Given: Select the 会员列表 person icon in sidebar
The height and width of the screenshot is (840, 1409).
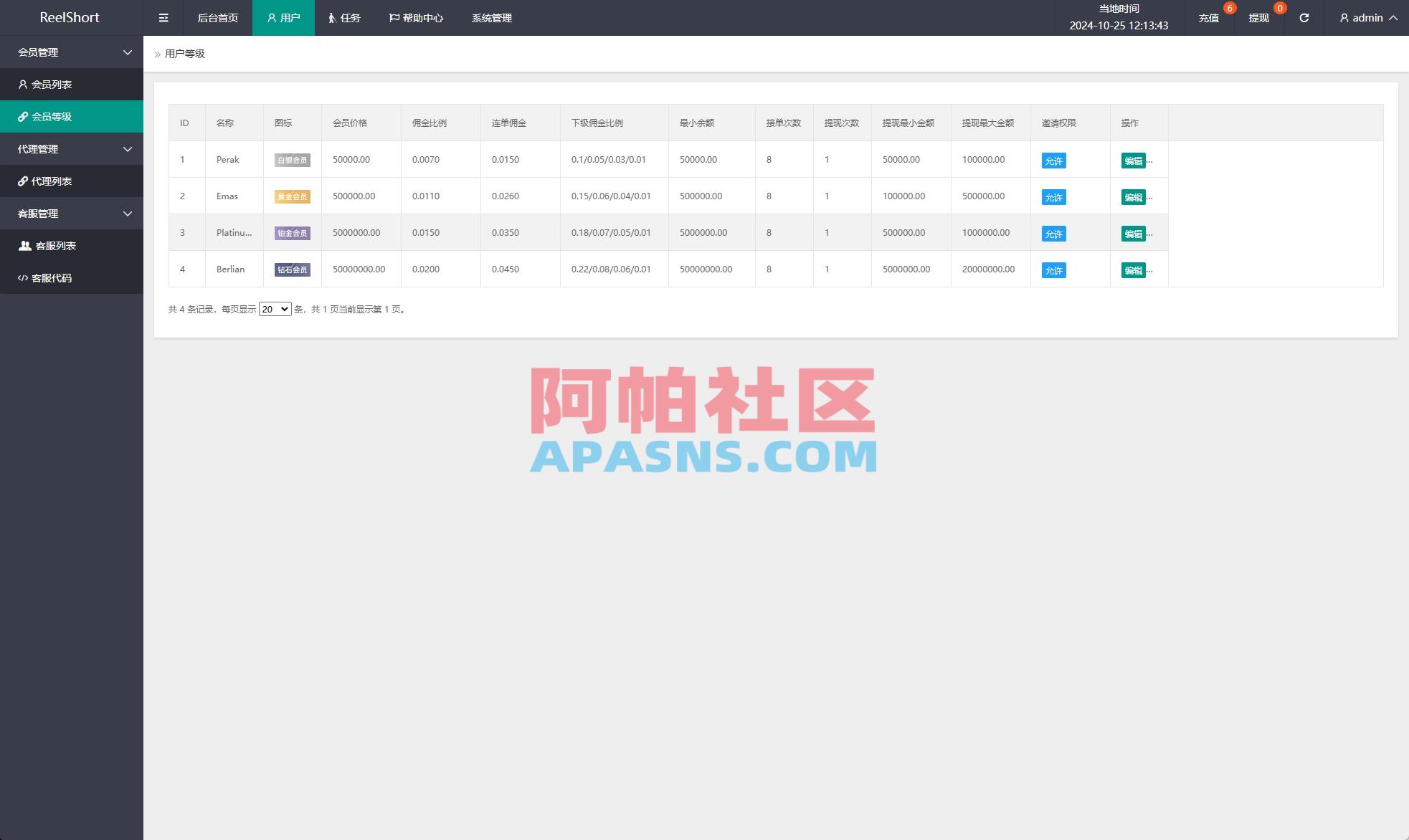Looking at the screenshot, I should pos(22,84).
